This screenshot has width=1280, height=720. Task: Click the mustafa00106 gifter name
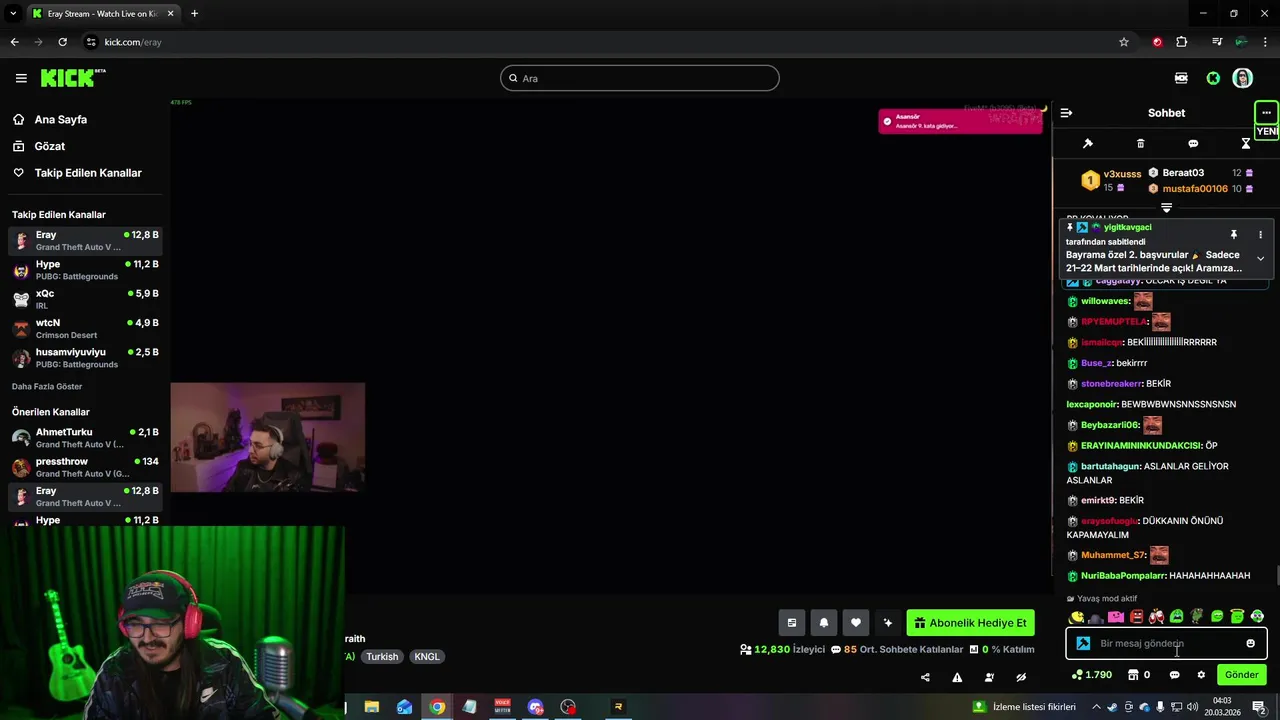point(1195,188)
